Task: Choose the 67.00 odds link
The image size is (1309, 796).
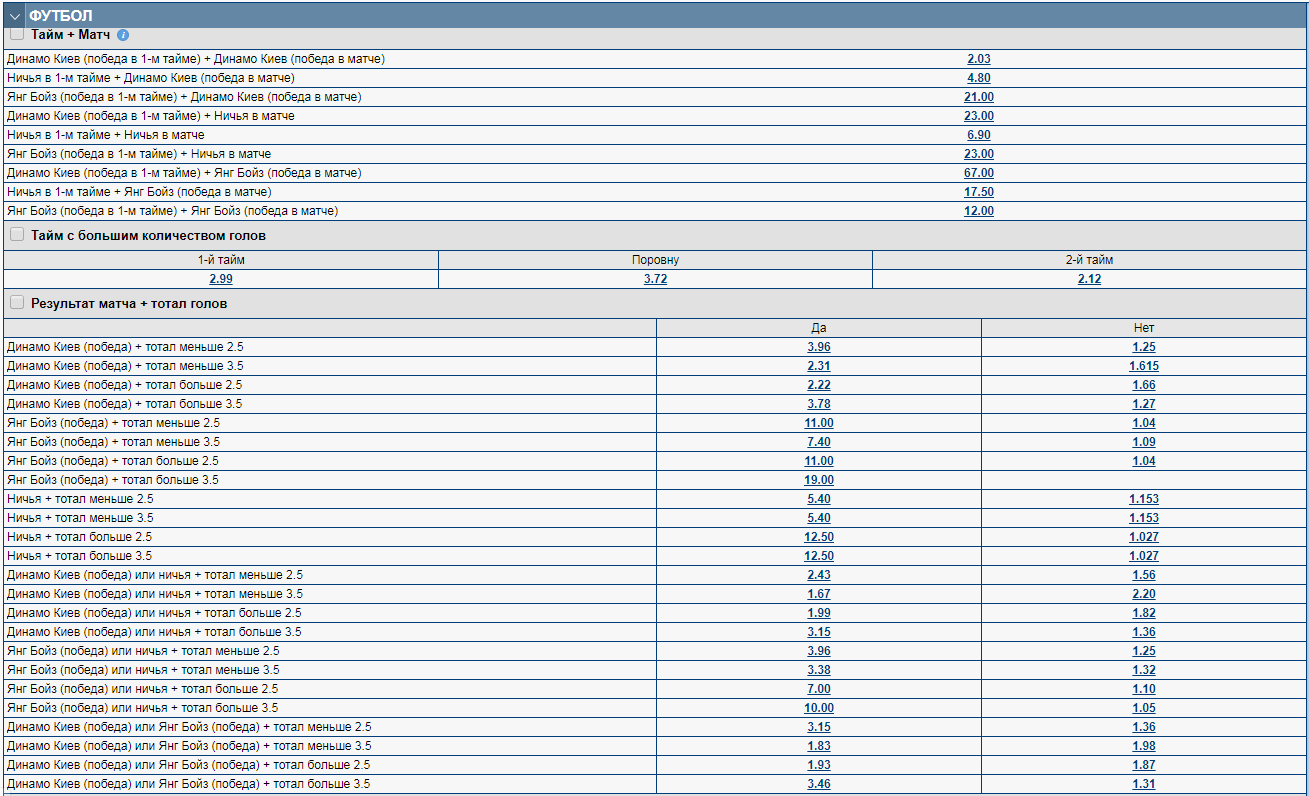Action: (x=978, y=173)
